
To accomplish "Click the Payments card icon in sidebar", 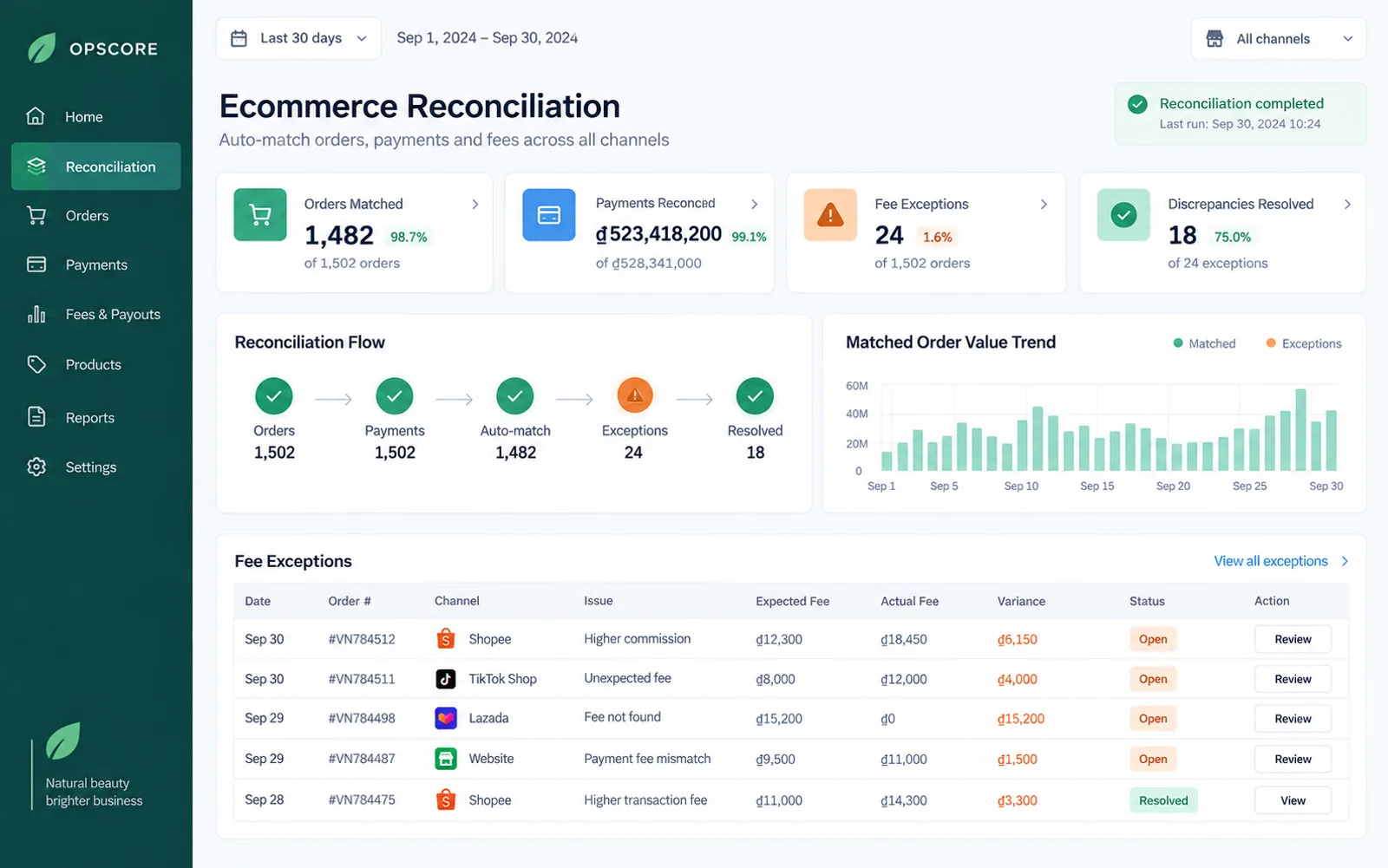I will (x=36, y=264).
